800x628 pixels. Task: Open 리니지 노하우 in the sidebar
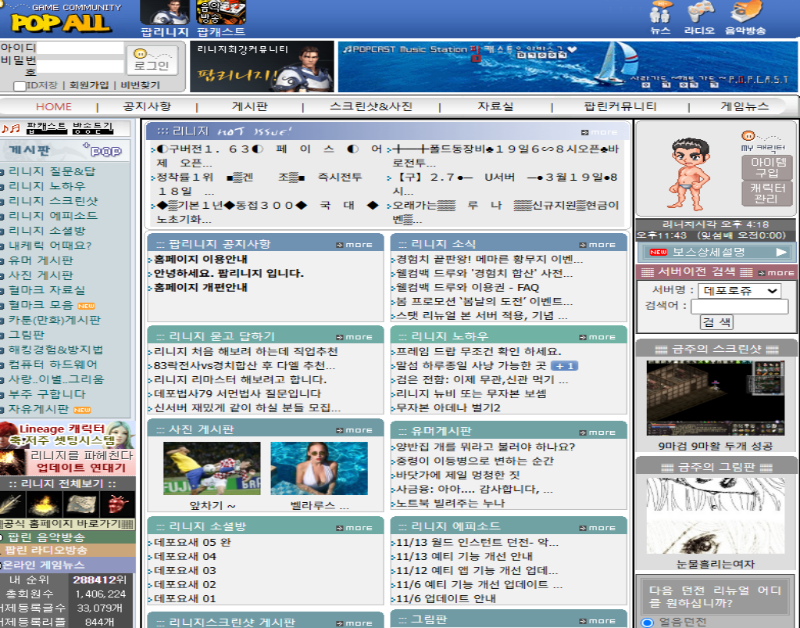coord(47,186)
